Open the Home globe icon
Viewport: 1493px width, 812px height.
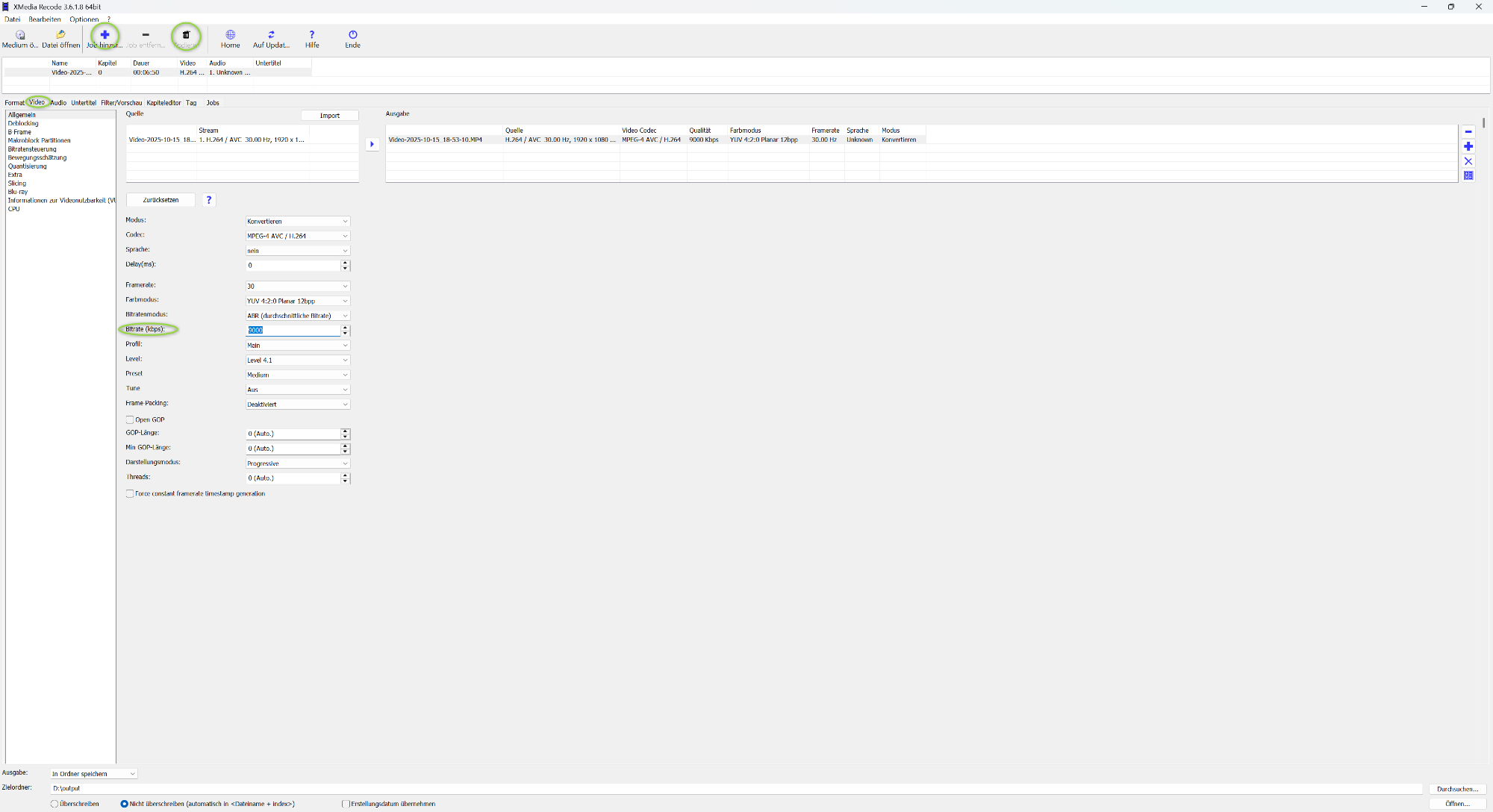pyautogui.click(x=230, y=35)
